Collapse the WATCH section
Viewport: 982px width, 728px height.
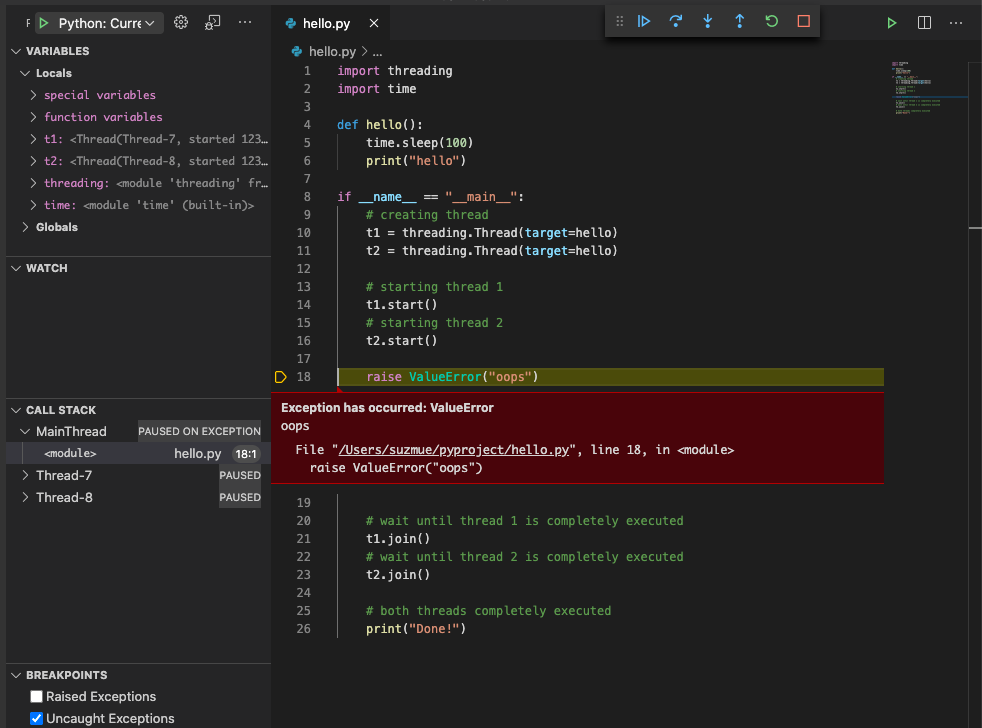pos(16,268)
